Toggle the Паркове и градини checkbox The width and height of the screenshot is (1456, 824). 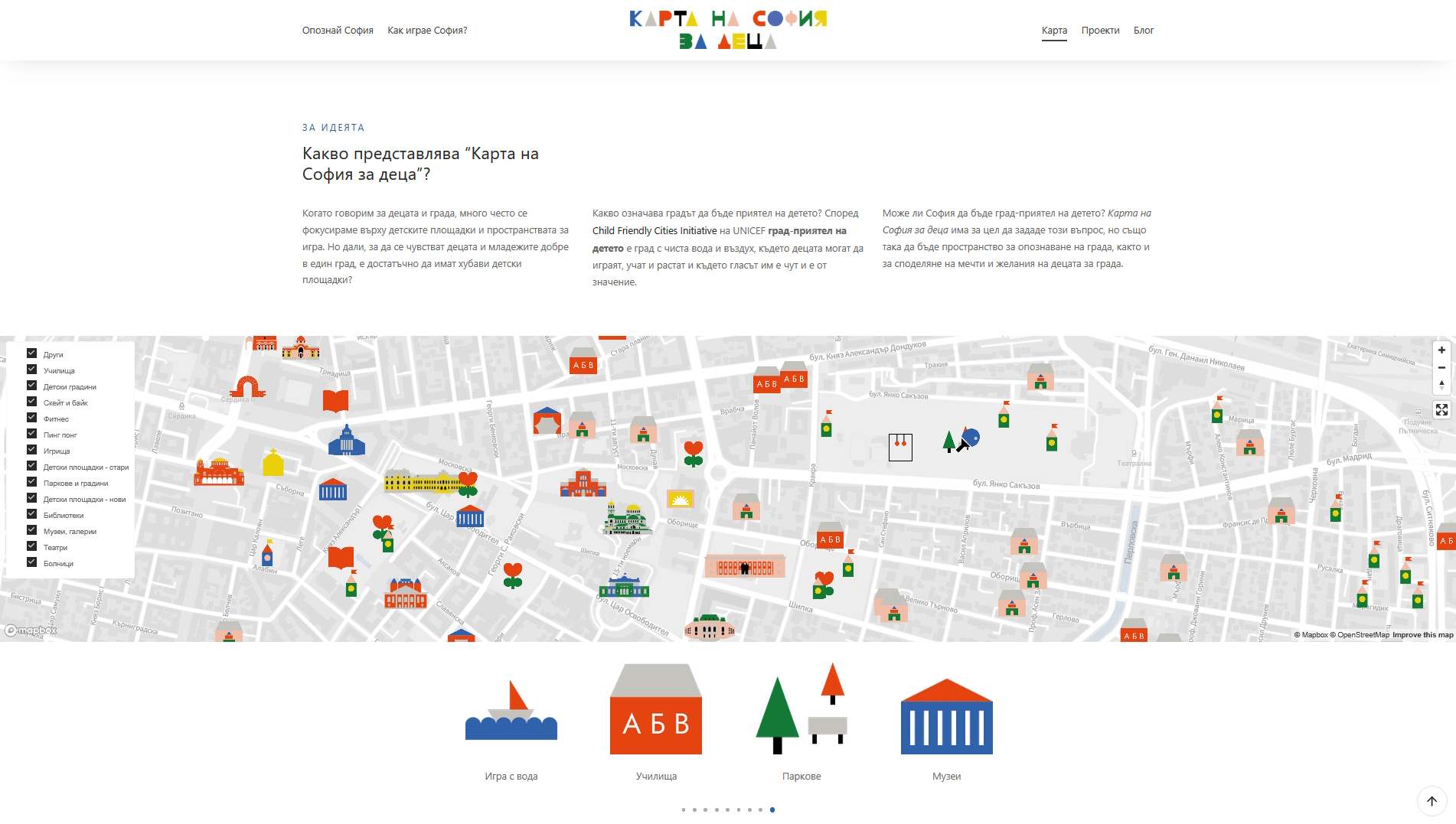[x=31, y=482]
